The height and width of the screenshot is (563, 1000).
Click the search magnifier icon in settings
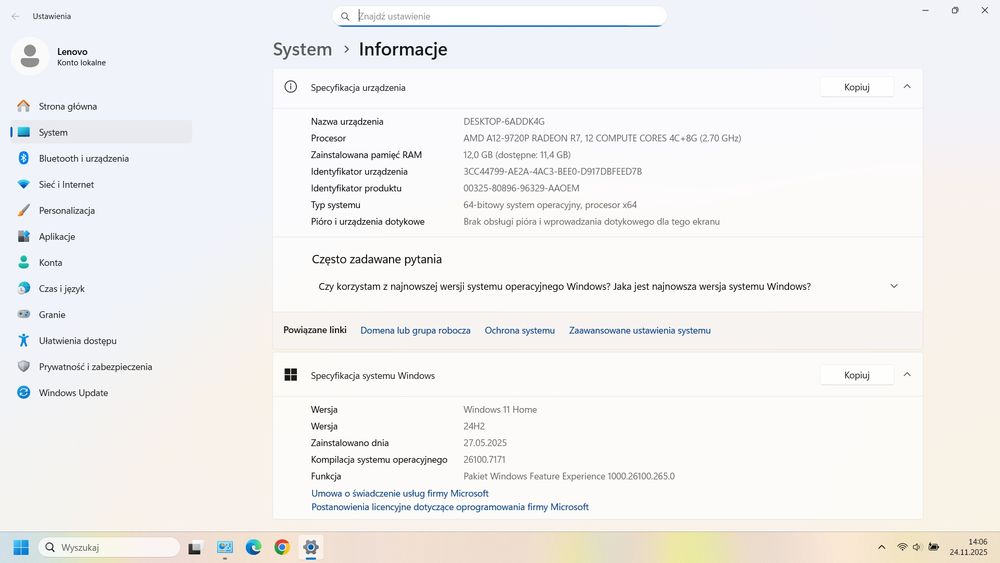coord(345,17)
